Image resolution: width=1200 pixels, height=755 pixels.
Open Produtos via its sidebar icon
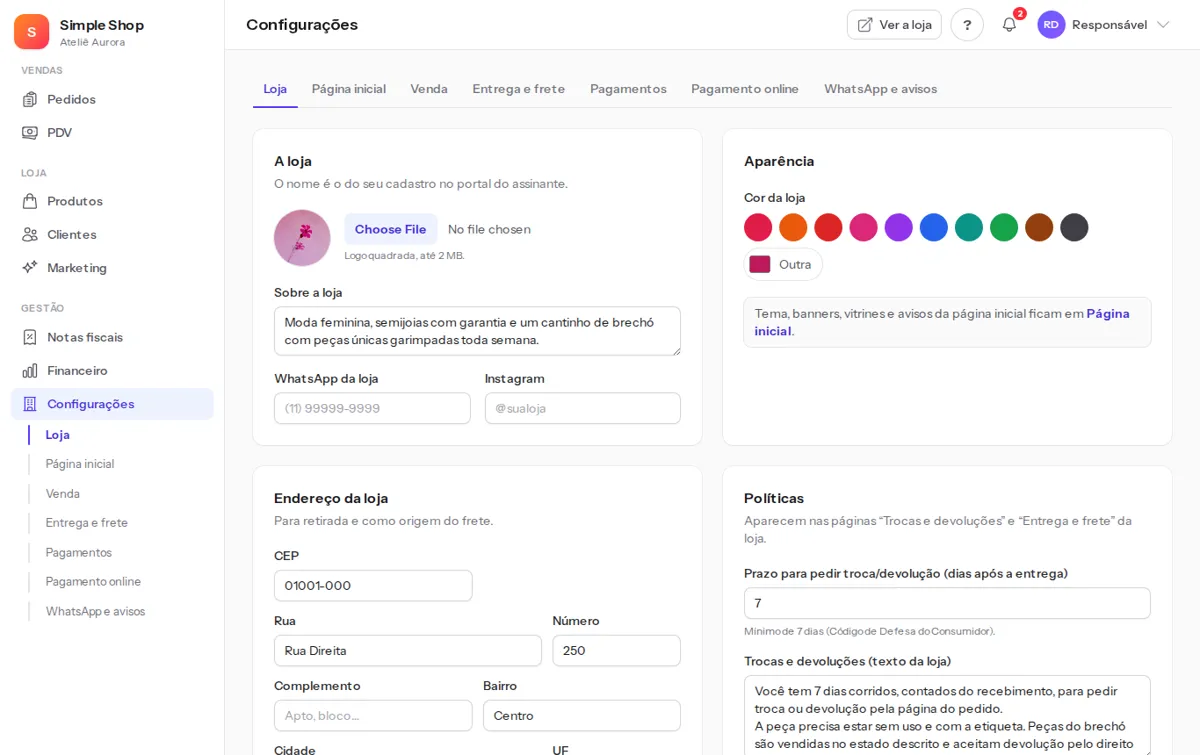[x=30, y=201]
